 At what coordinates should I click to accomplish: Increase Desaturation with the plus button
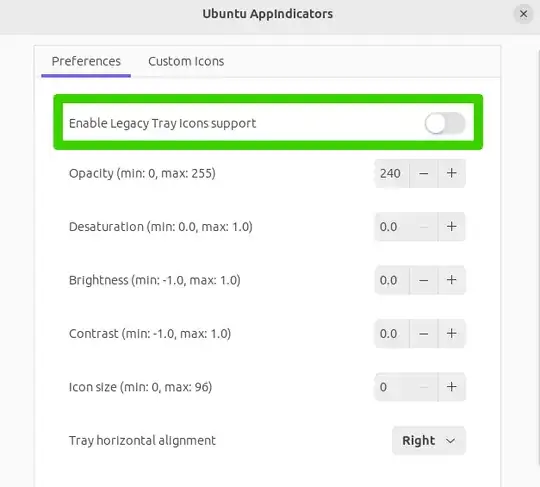pyautogui.click(x=451, y=227)
